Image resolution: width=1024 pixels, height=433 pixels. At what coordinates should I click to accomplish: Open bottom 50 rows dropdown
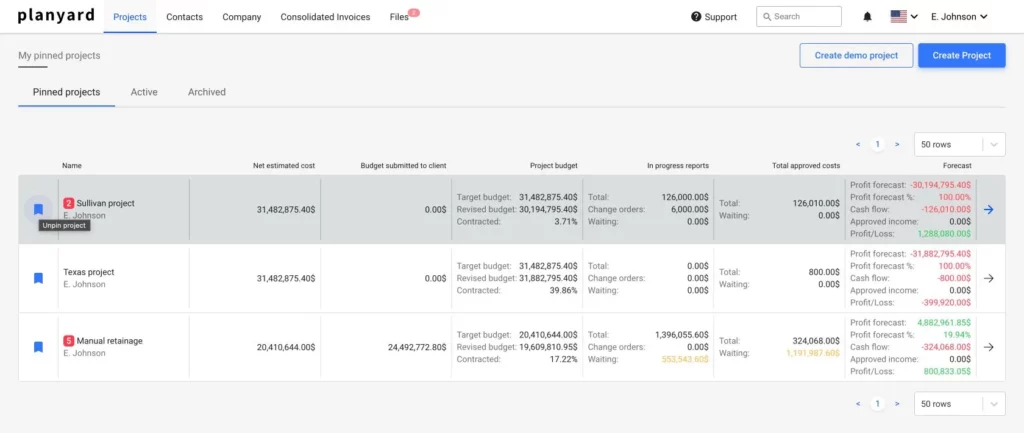pos(960,404)
